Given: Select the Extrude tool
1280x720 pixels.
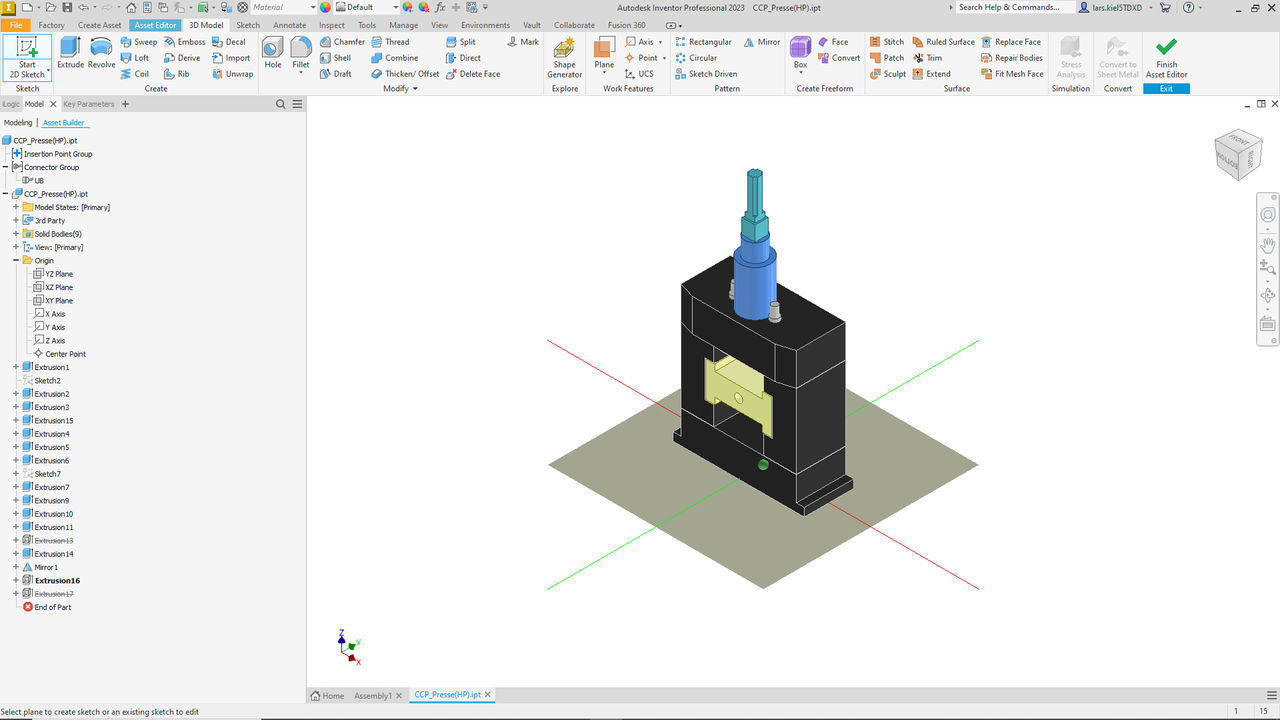Looking at the screenshot, I should point(70,53).
